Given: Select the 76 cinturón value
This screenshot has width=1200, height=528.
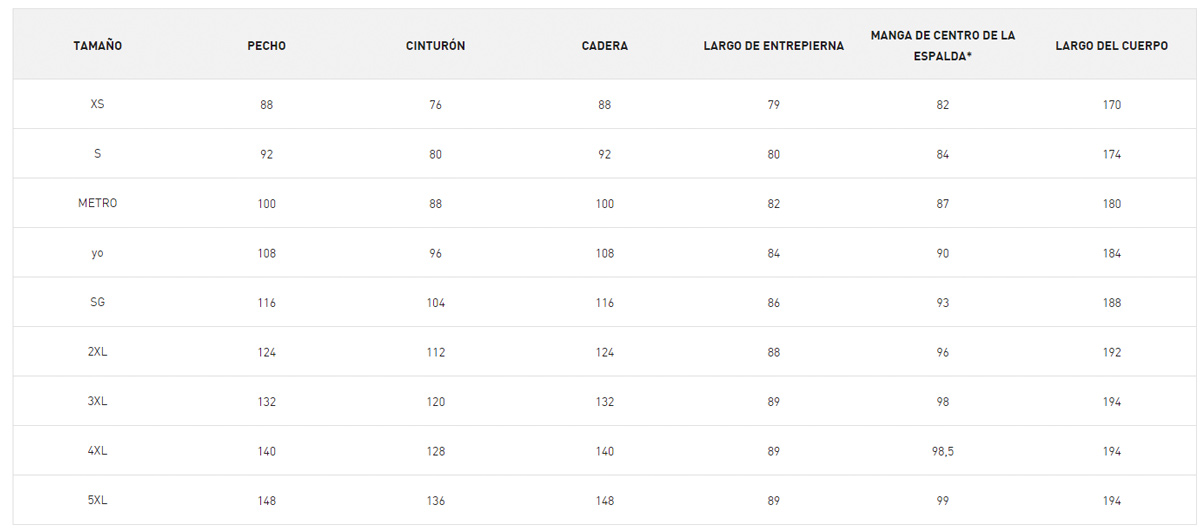Looking at the screenshot, I should click(435, 104).
